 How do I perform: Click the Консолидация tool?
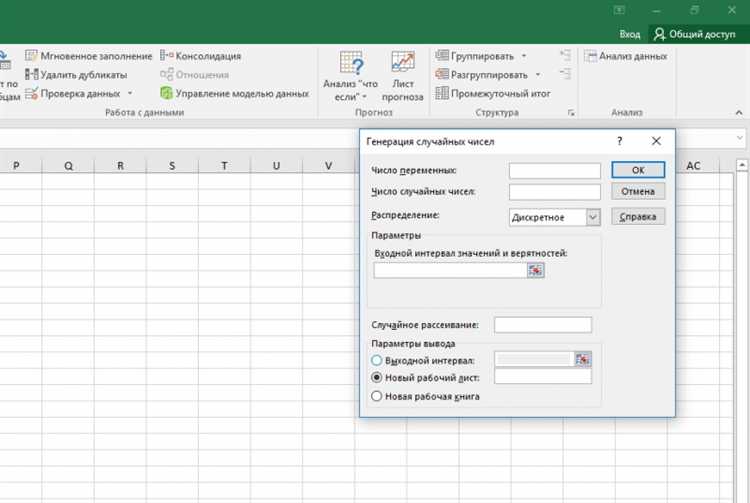click(x=200, y=56)
